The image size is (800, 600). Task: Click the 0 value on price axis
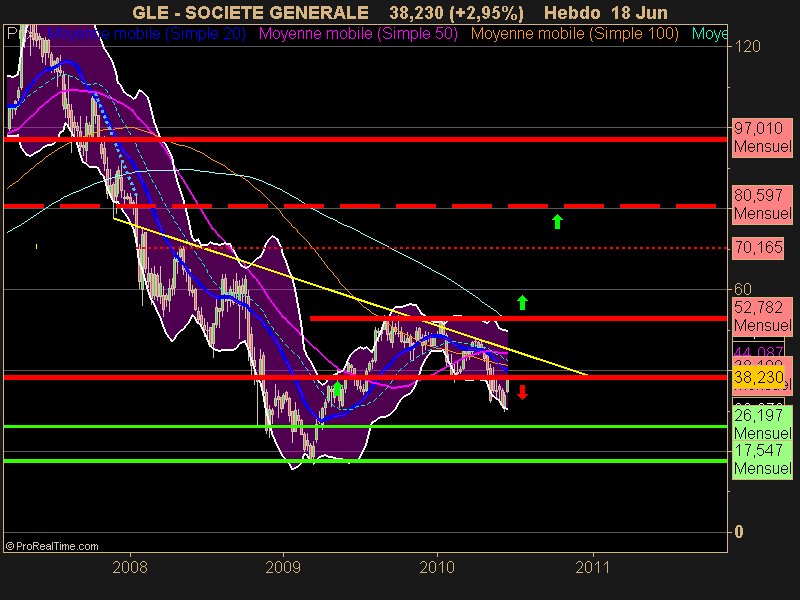tap(738, 532)
